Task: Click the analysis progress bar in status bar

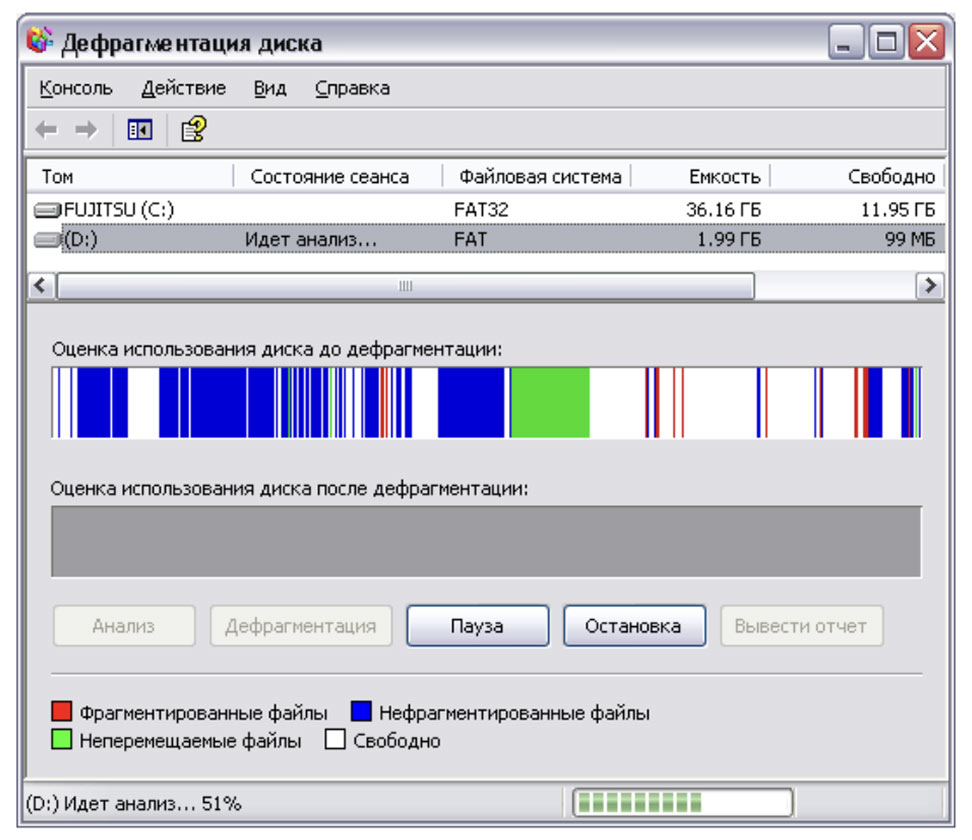Action: click(x=683, y=803)
